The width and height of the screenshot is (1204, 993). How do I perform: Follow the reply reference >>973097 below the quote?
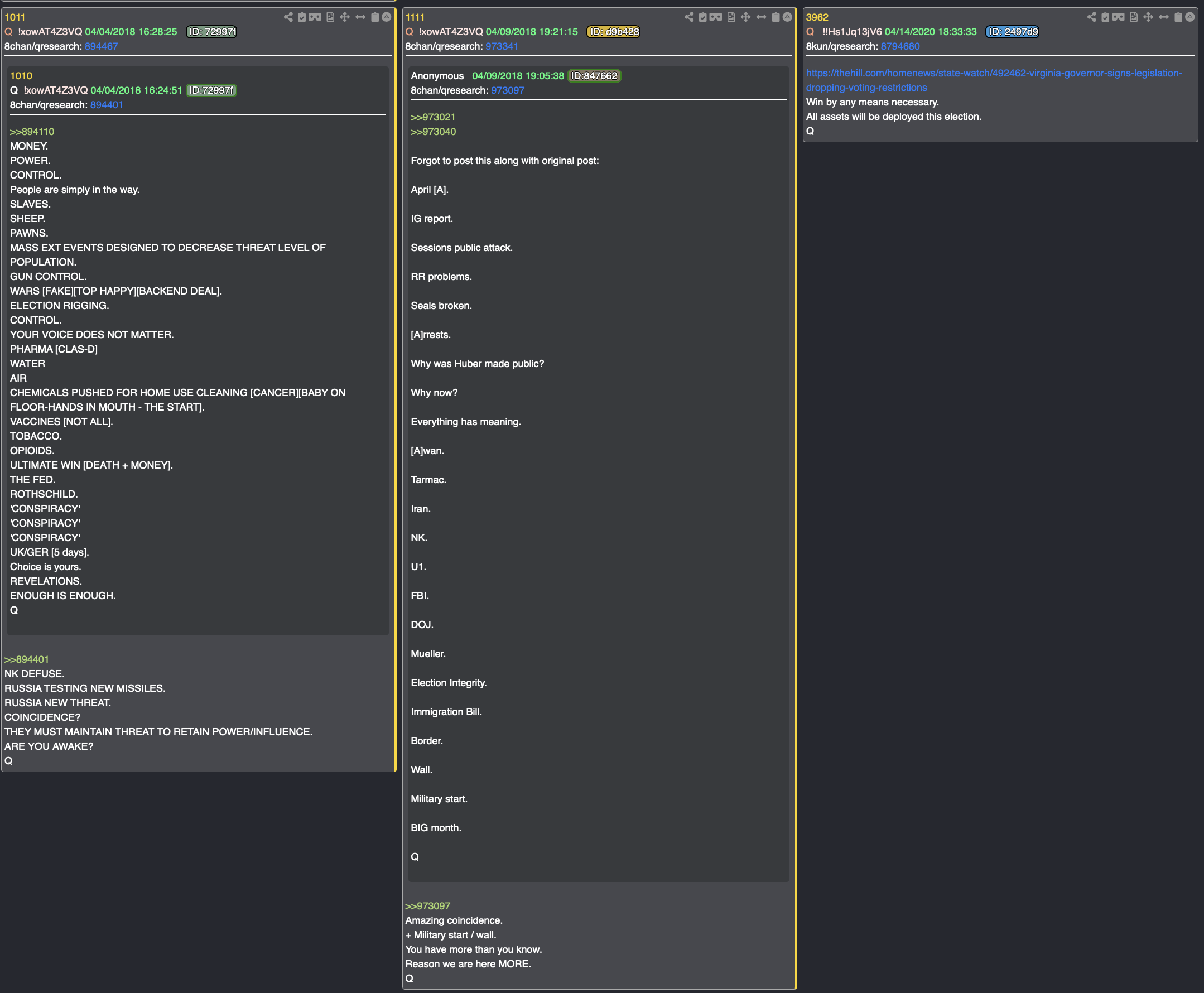(x=428, y=906)
